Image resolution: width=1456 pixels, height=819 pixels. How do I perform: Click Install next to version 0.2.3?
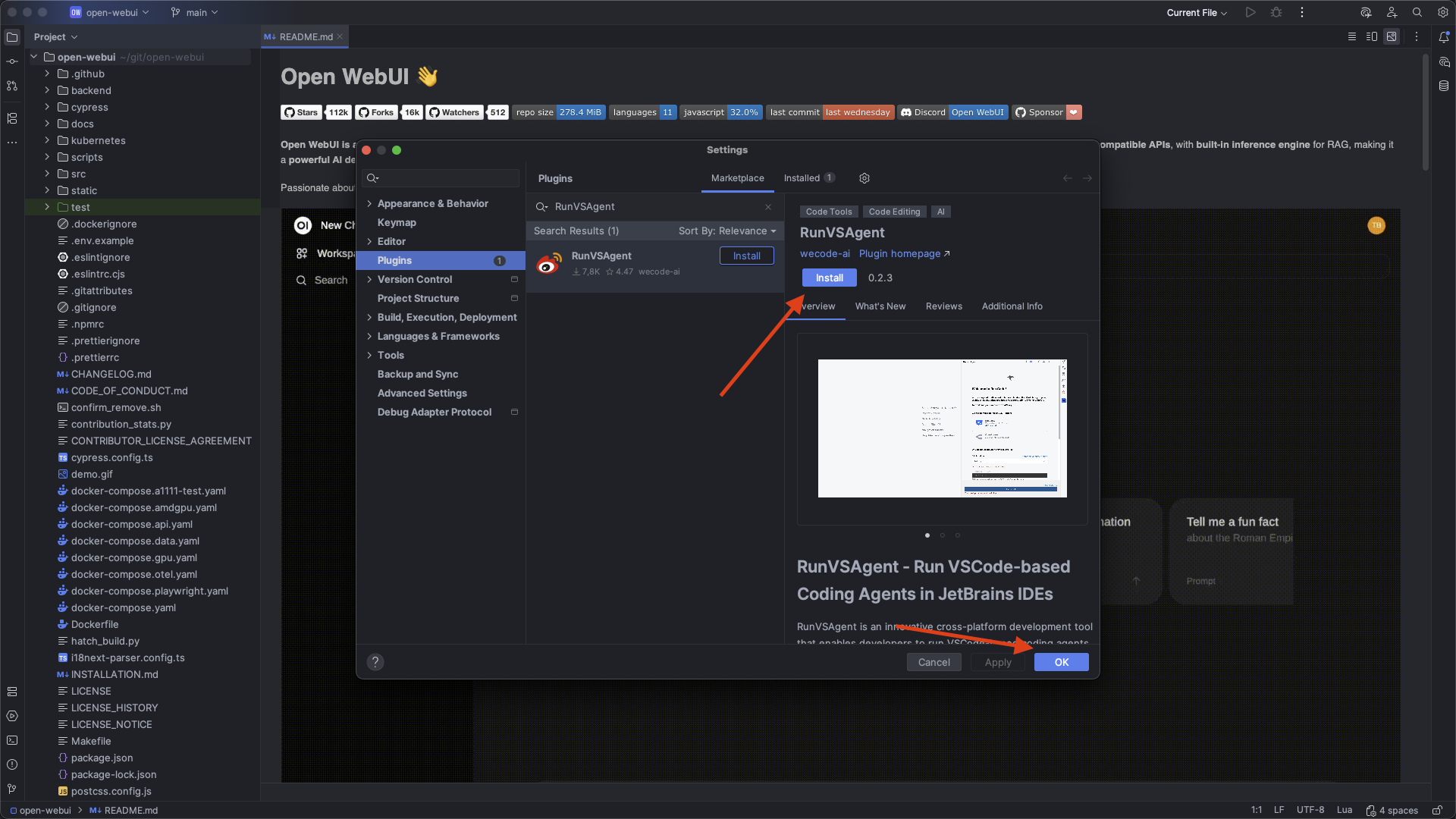(x=830, y=278)
